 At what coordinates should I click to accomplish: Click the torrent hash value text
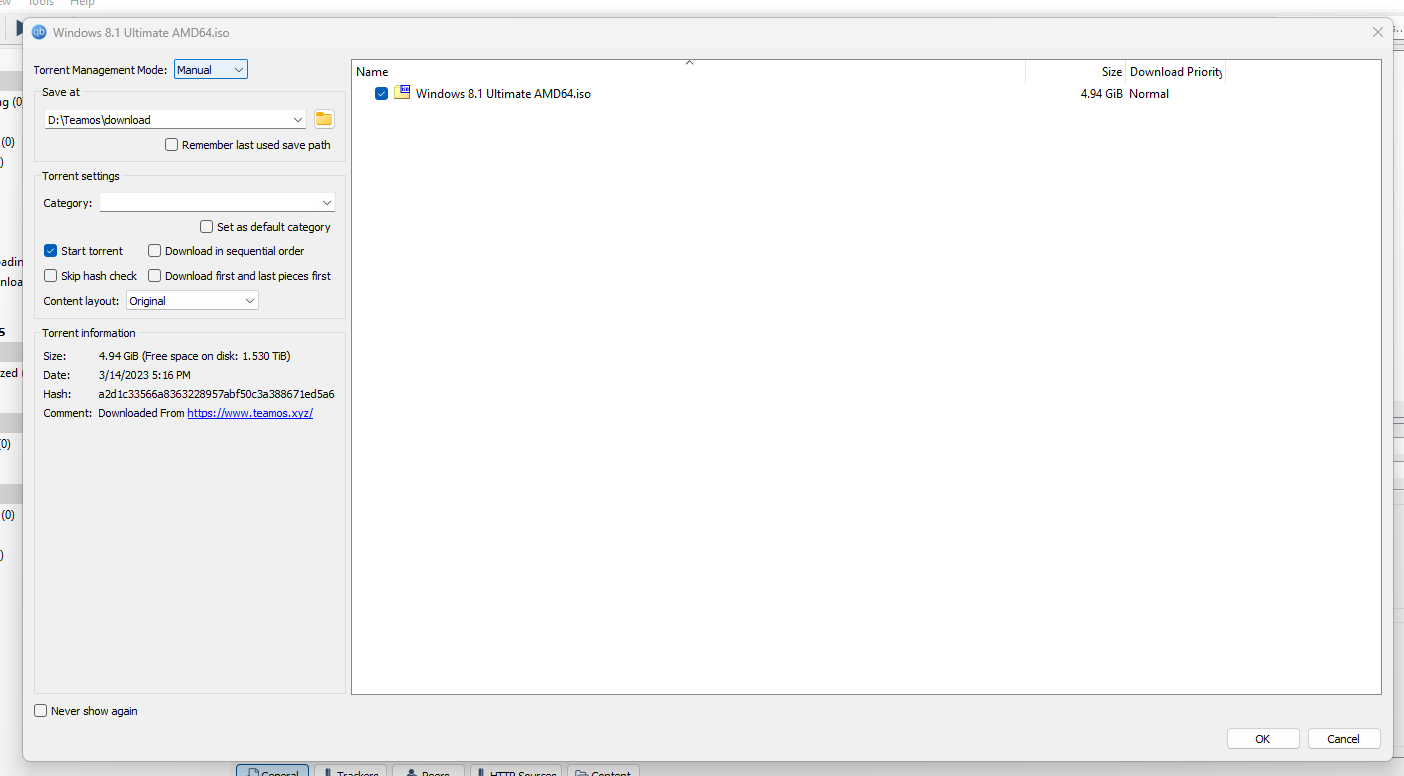coord(216,394)
